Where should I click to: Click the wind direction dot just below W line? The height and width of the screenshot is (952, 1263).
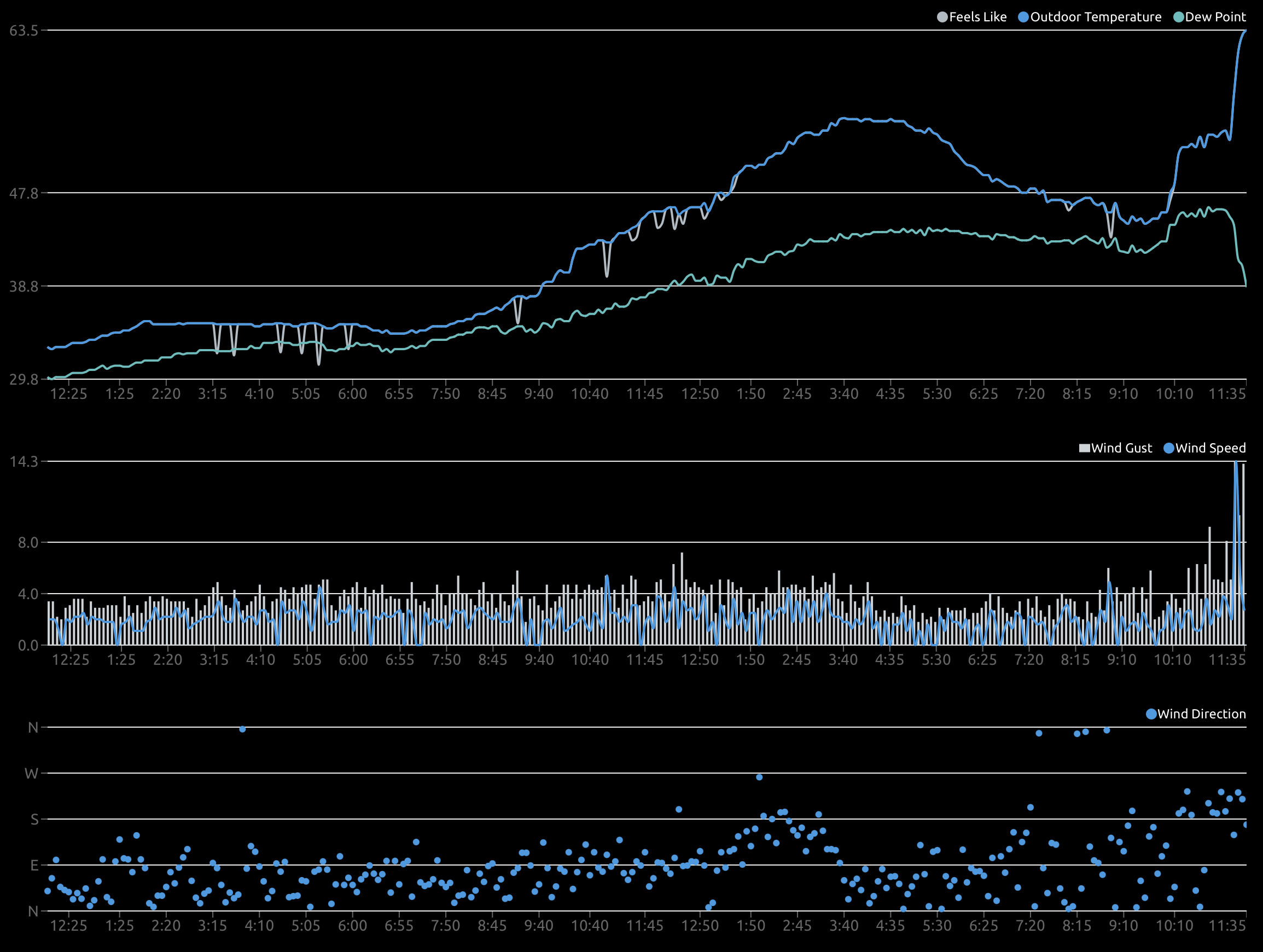click(759, 778)
